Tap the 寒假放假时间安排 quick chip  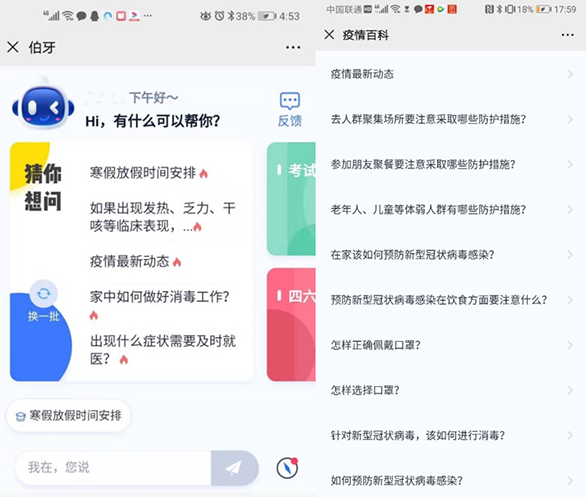(68, 416)
